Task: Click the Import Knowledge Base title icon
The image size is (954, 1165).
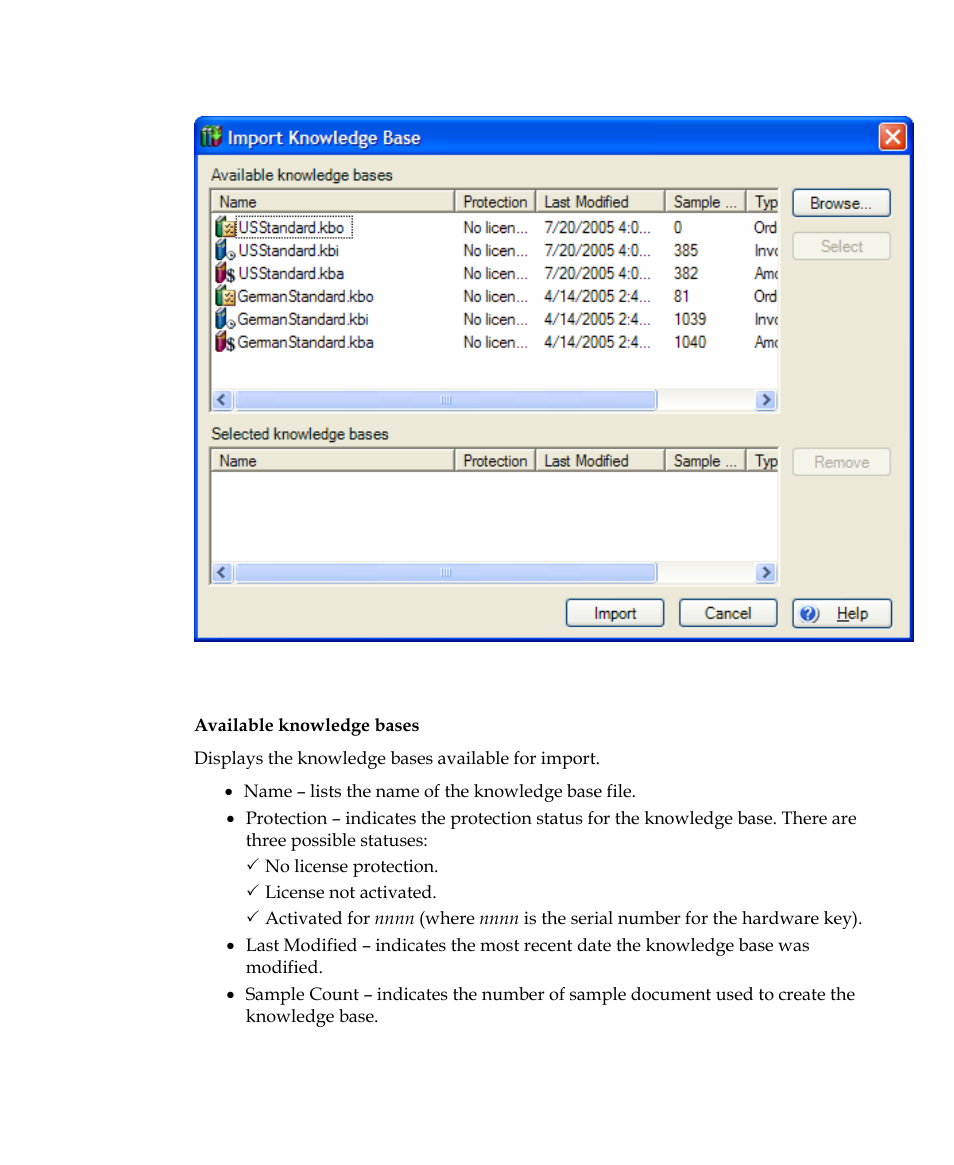Action: coord(212,137)
